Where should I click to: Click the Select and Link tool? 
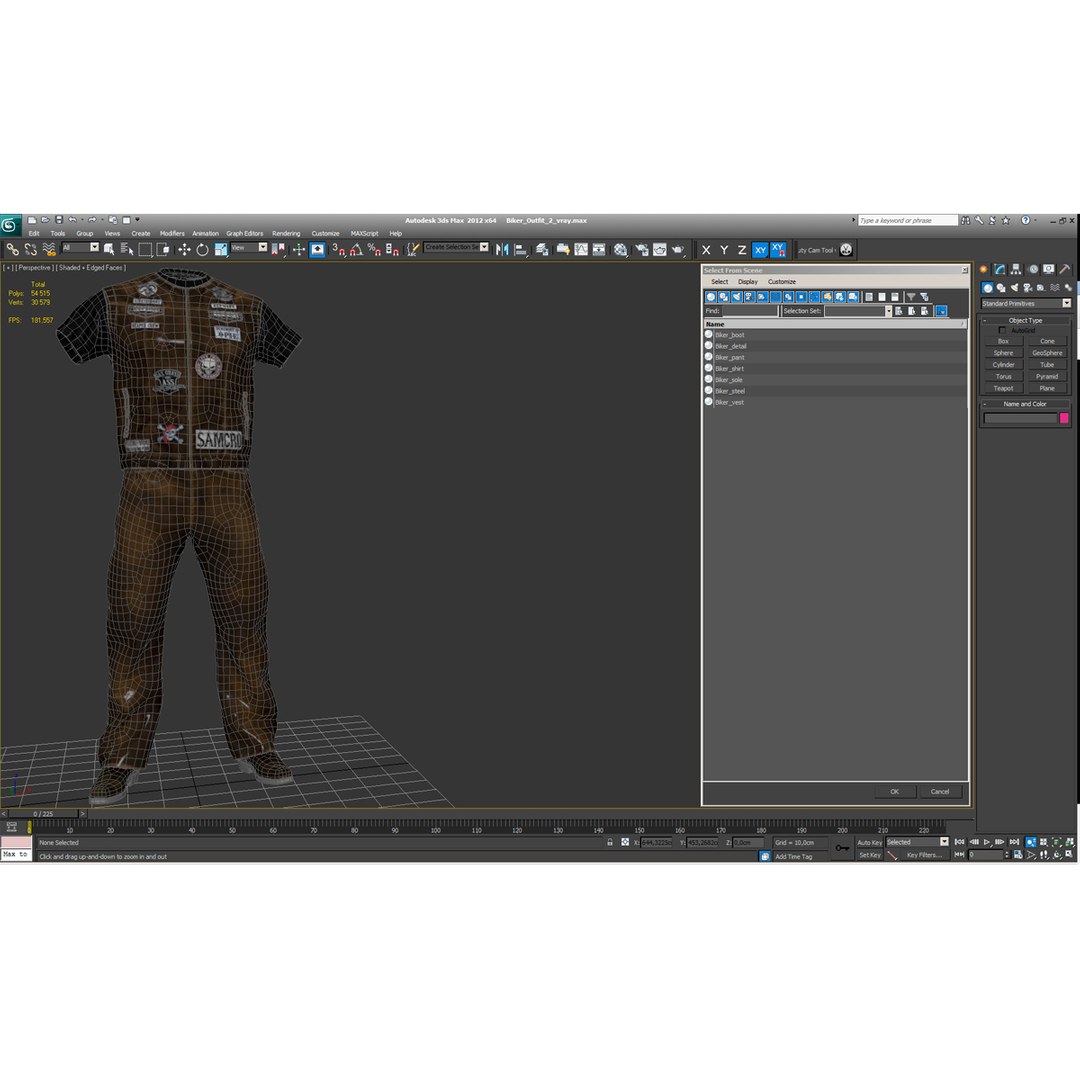click(x=12, y=249)
